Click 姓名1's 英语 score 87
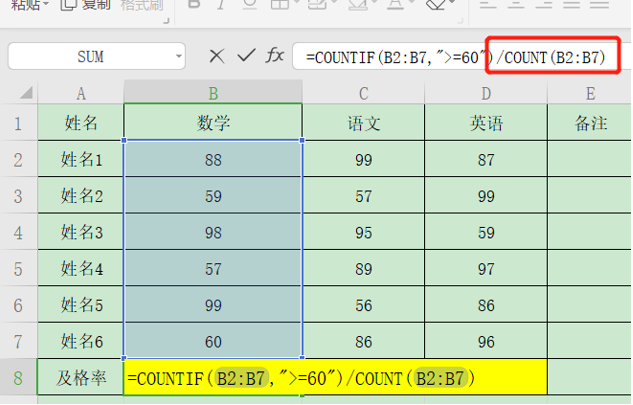This screenshot has width=633, height=405. pyautogui.click(x=486, y=159)
